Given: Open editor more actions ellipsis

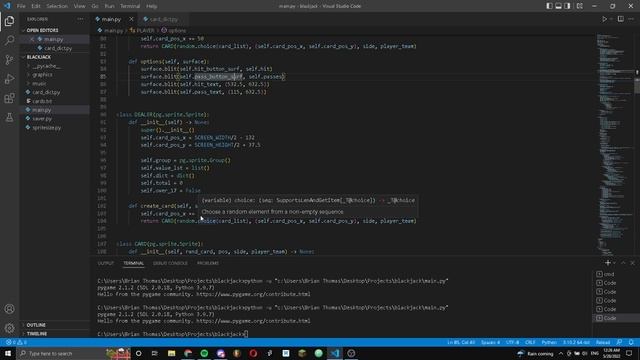Looking at the screenshot, I should click(x=631, y=19).
